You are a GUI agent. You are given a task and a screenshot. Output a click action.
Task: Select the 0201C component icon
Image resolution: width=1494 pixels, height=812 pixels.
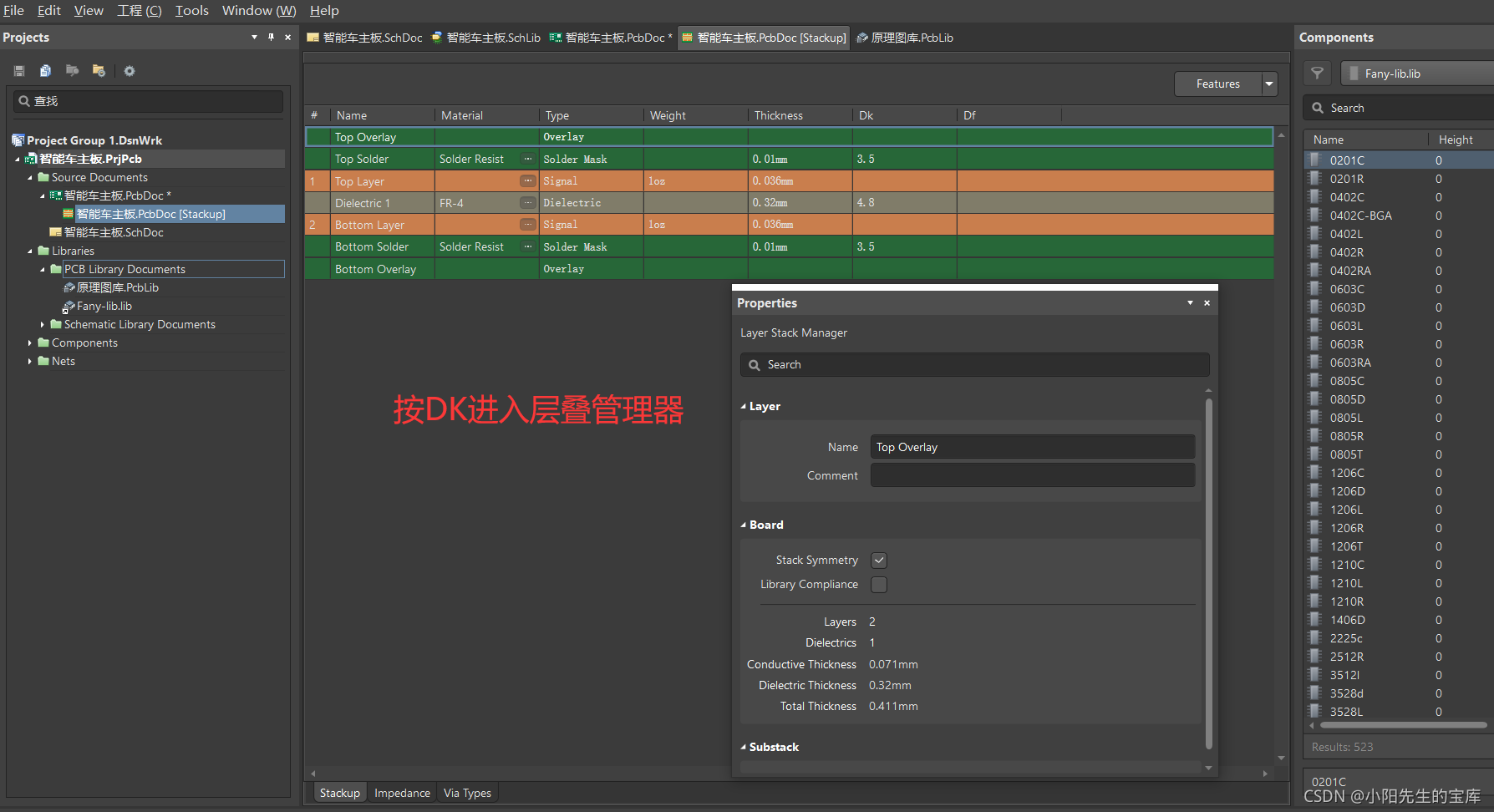point(1315,160)
